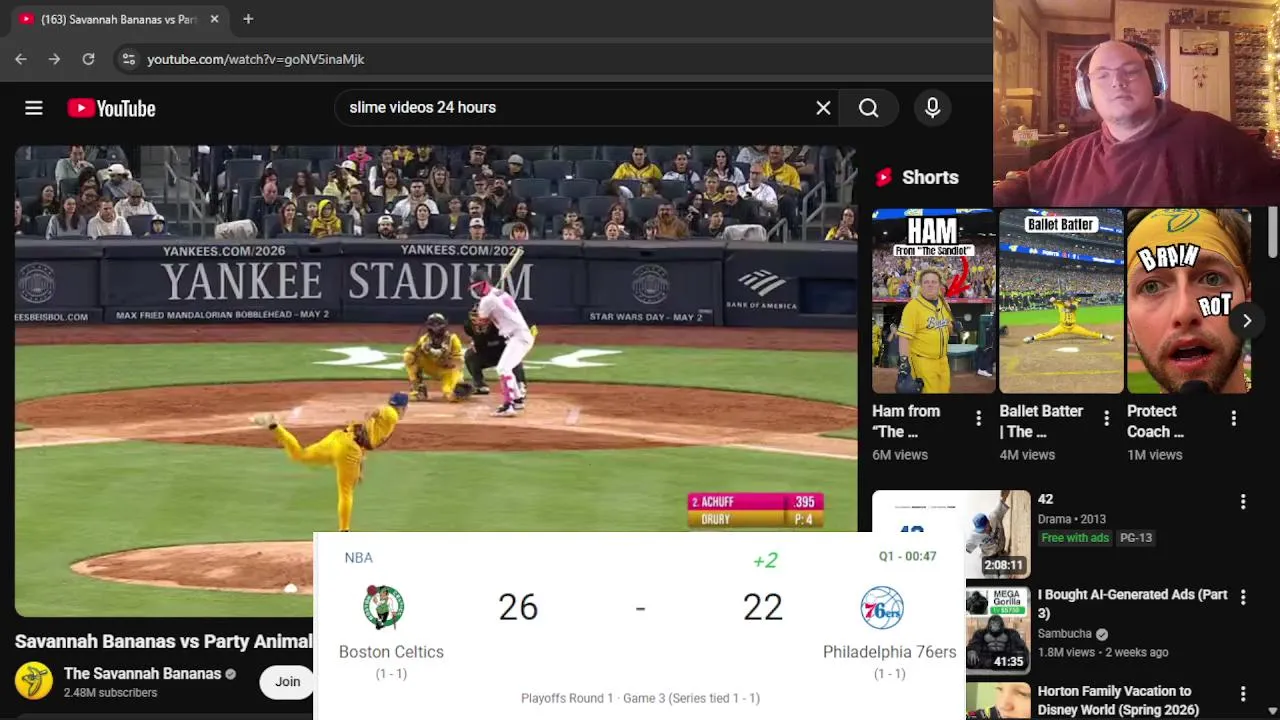
Task: Open the Protect Coach Brain Rot short thumbnail
Action: click(1188, 301)
